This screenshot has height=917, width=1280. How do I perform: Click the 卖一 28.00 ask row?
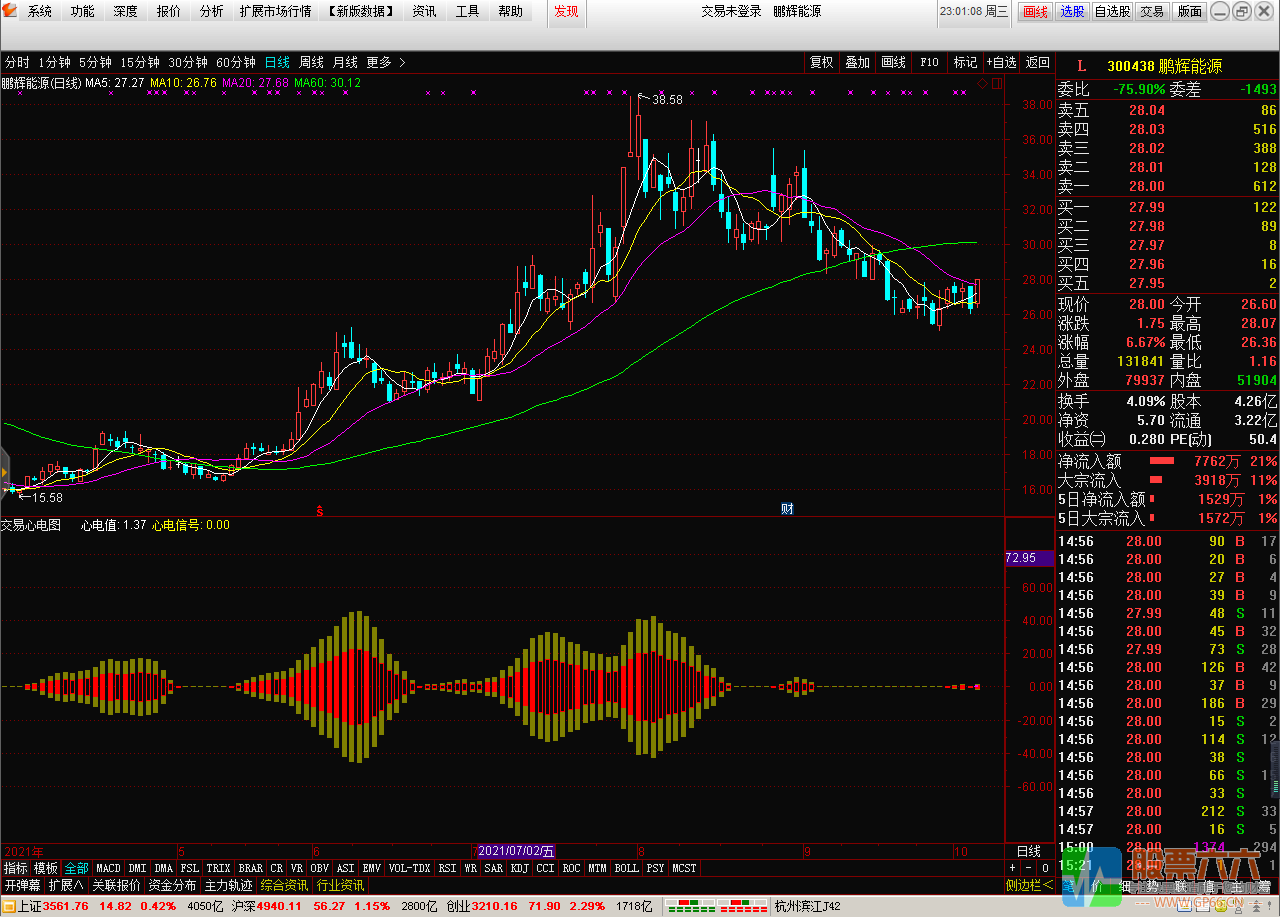click(1167, 186)
